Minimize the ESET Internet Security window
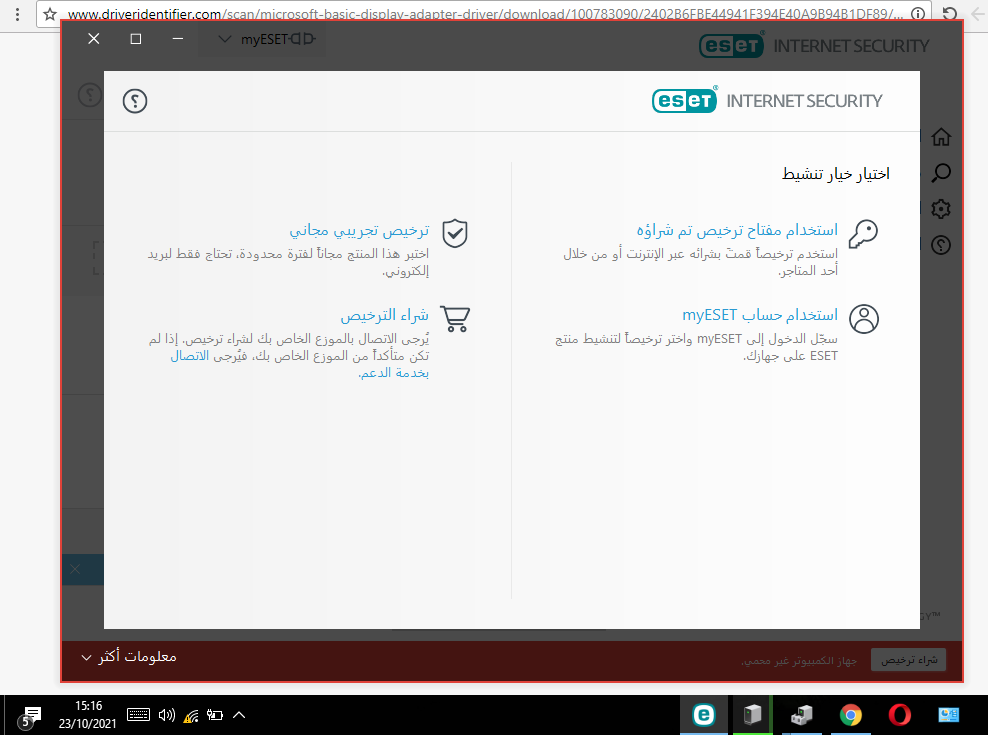 [x=178, y=39]
